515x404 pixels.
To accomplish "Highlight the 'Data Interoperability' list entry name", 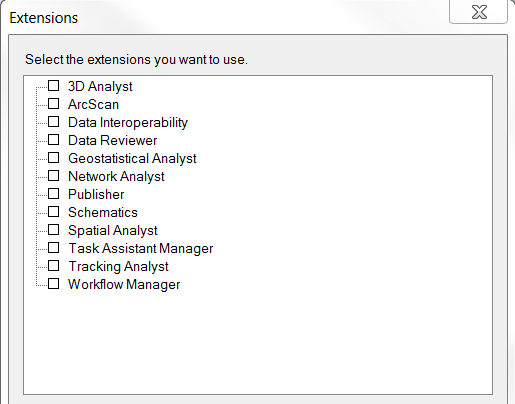I will point(128,123).
